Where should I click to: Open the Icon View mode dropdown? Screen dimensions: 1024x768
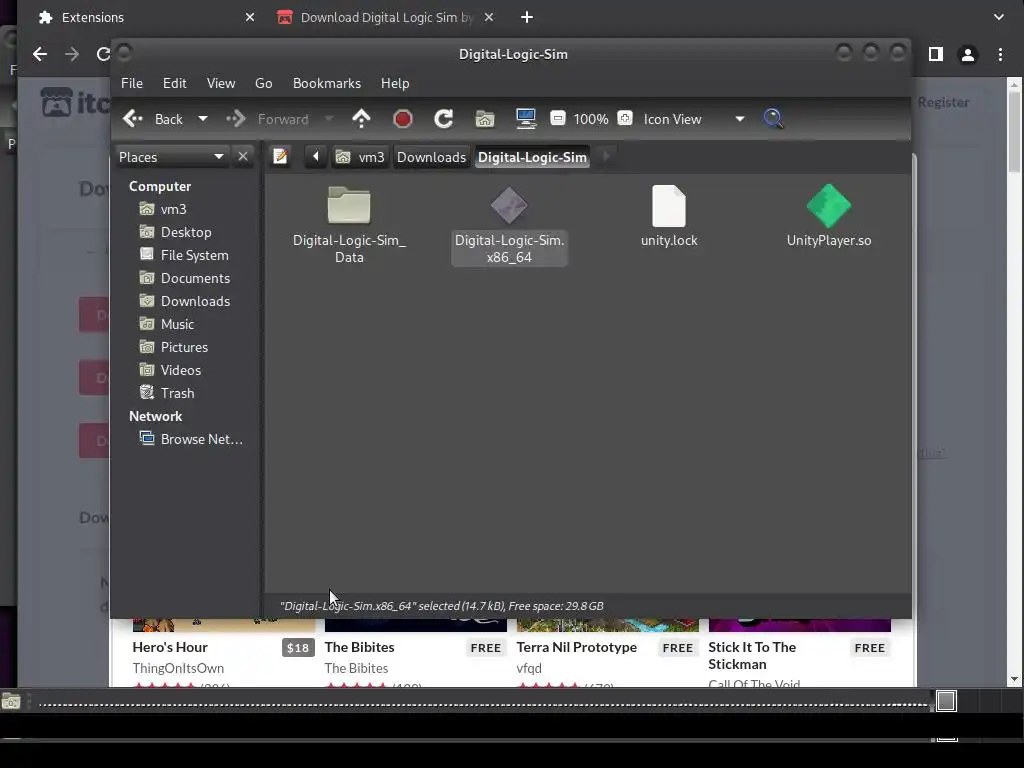click(x=694, y=119)
